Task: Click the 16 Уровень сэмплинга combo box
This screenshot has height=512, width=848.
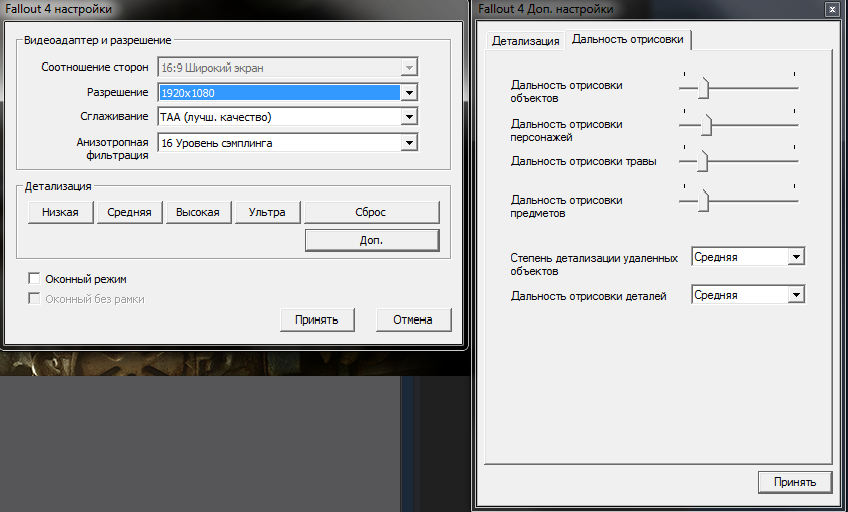Action: [x=287, y=143]
